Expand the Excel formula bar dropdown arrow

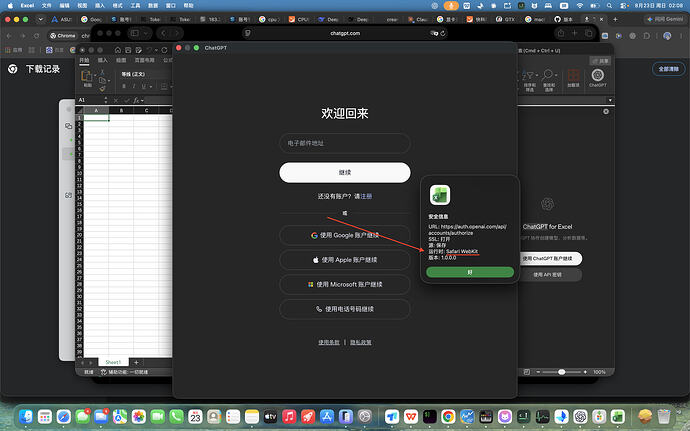pyautogui.click(x=610, y=100)
